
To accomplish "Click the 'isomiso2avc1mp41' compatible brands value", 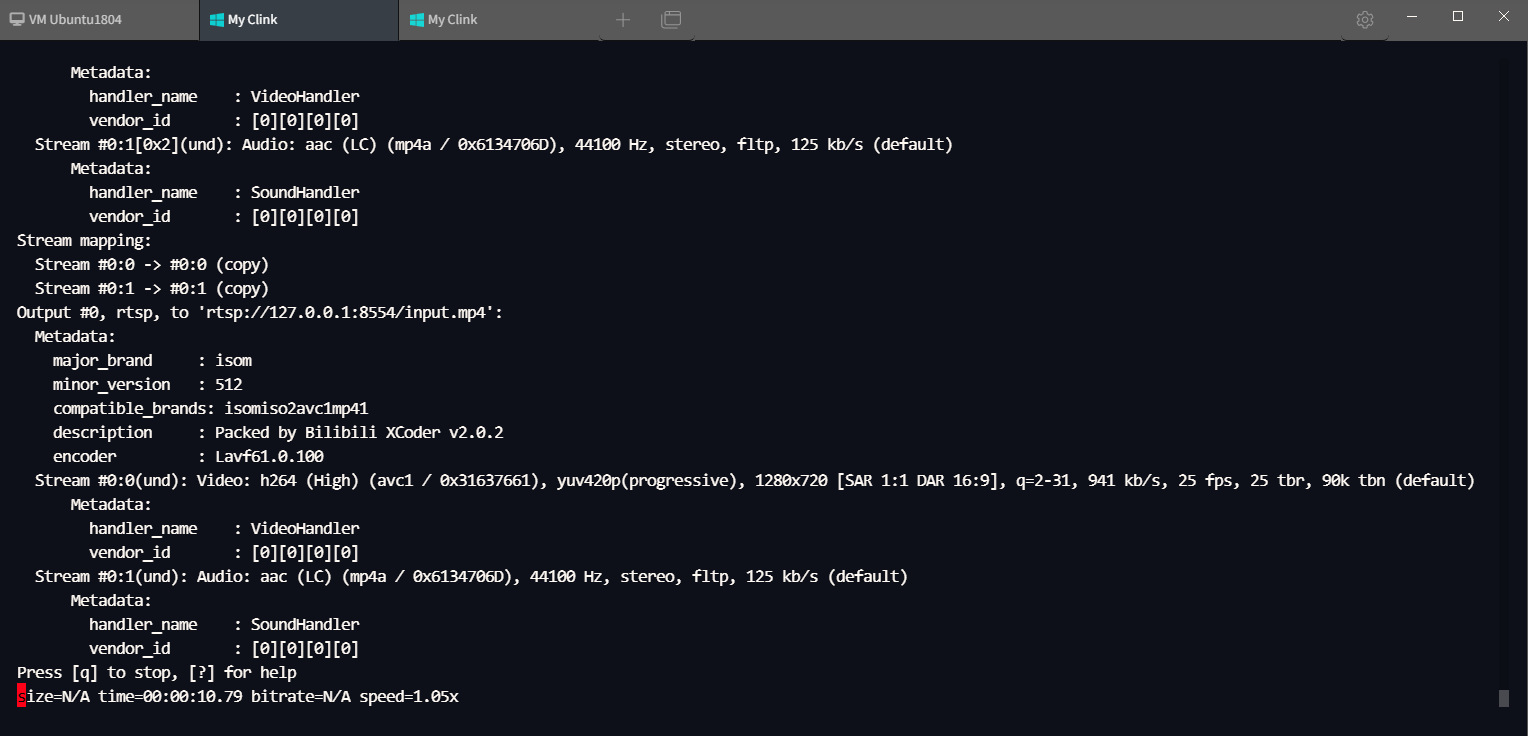I will point(296,408).
